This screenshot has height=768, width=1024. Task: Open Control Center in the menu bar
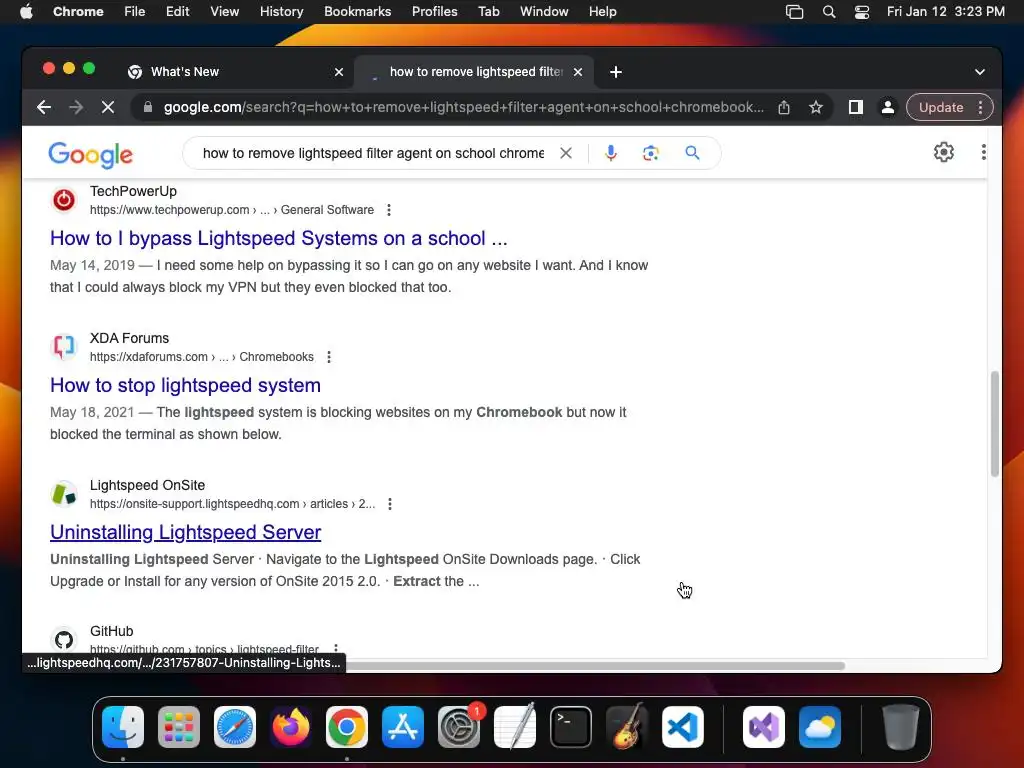tap(861, 12)
